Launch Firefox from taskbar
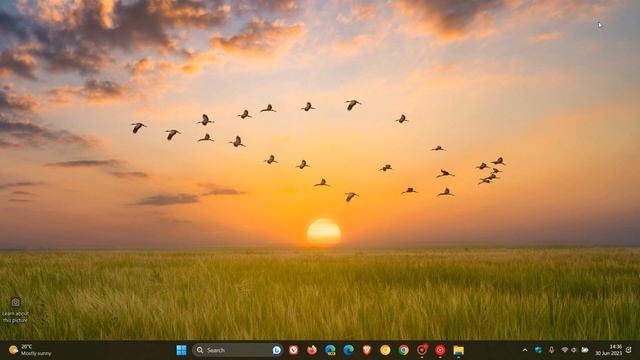 (x=312, y=350)
